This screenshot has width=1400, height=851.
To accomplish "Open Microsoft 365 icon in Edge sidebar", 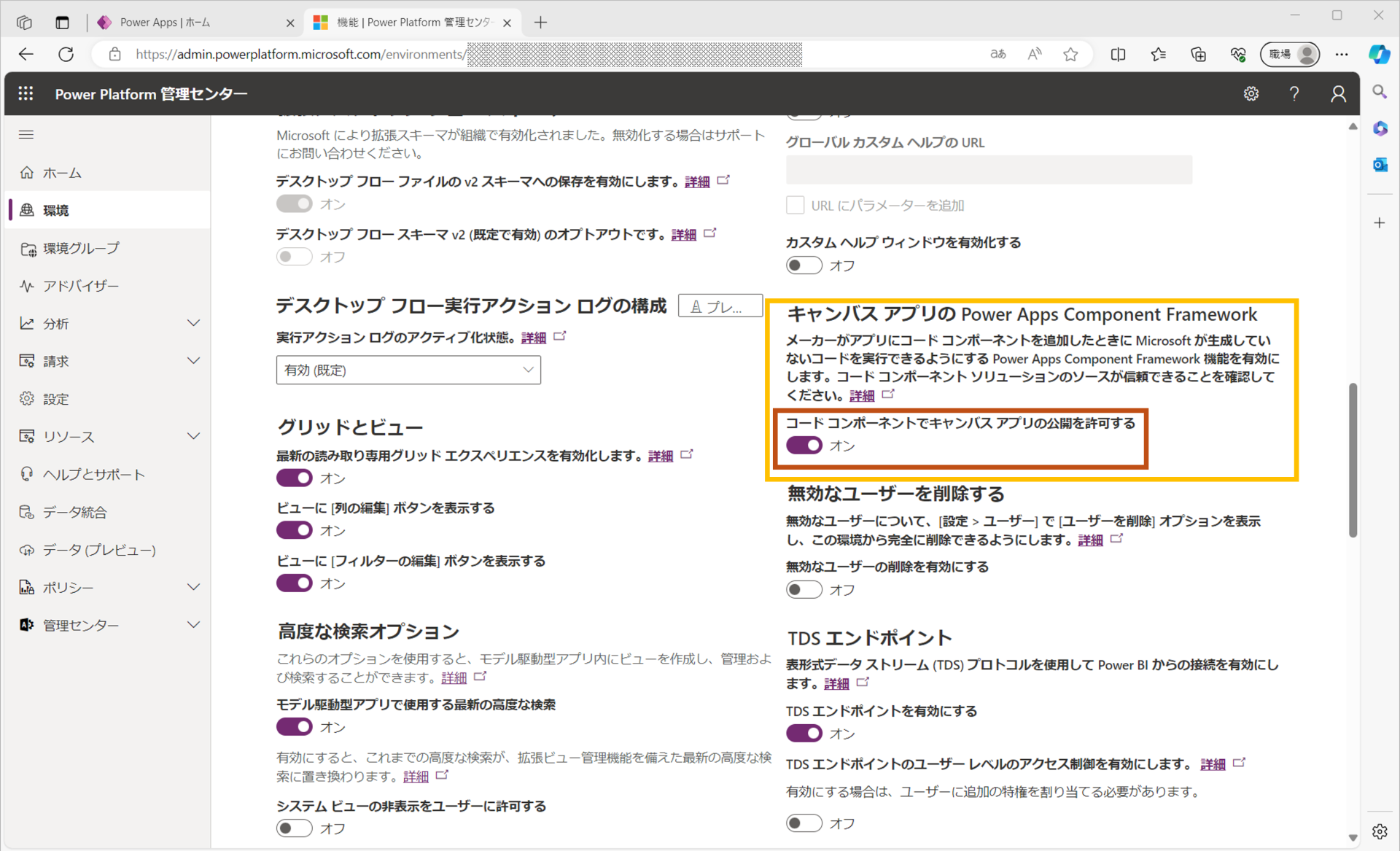I will pos(1380,128).
